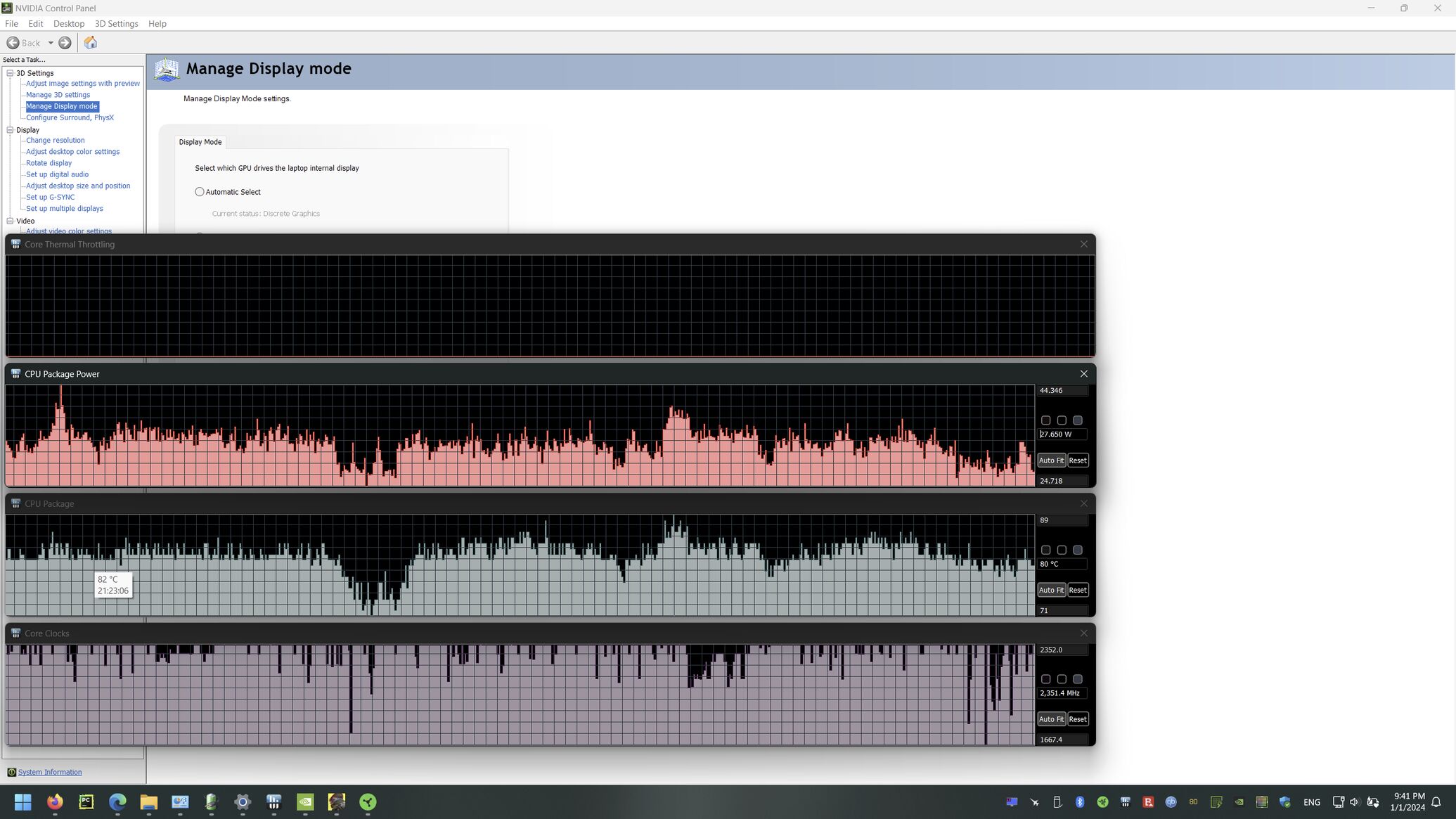Open Firefox from the taskbar
This screenshot has width=1456, height=819.
click(55, 801)
